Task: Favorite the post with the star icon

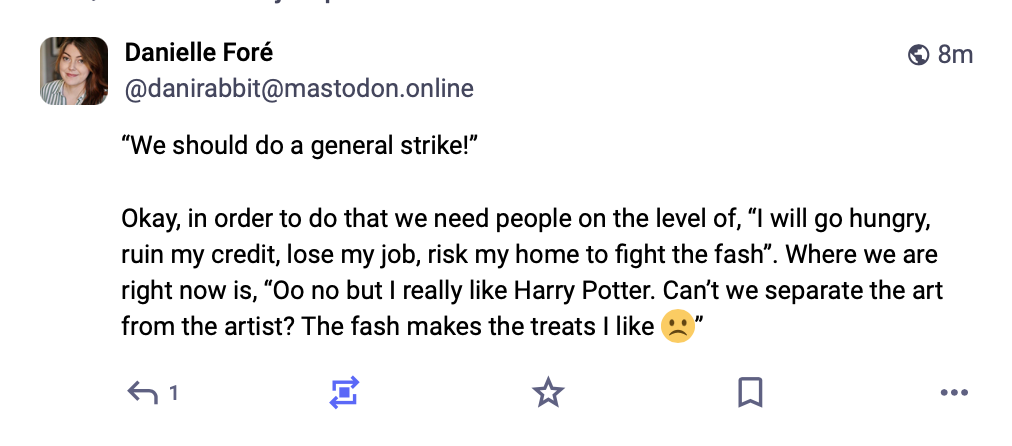Action: 547,393
